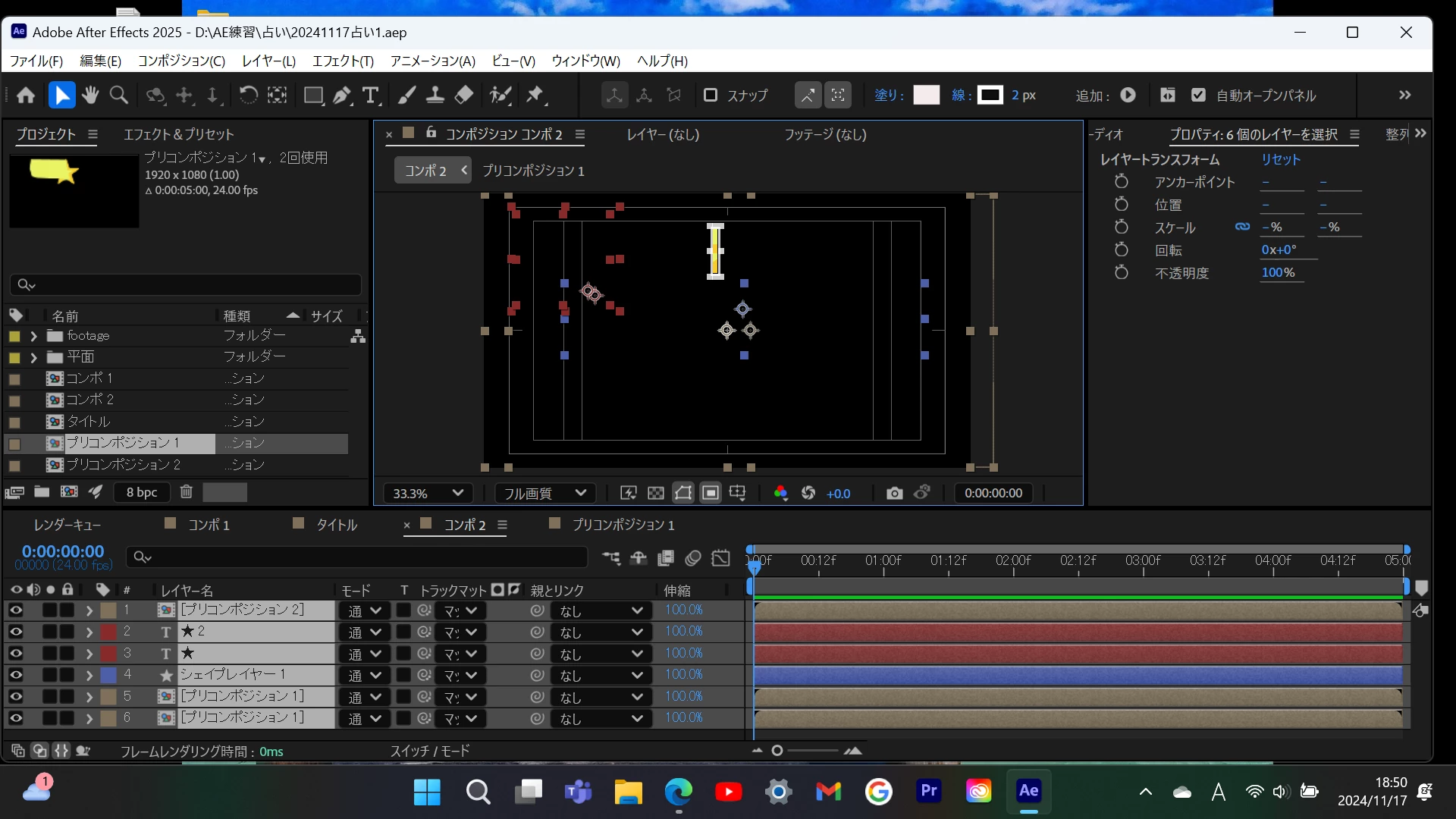Screen dimensions: 1456x819
Task: Delete selected project item with trash icon
Action: 186,492
